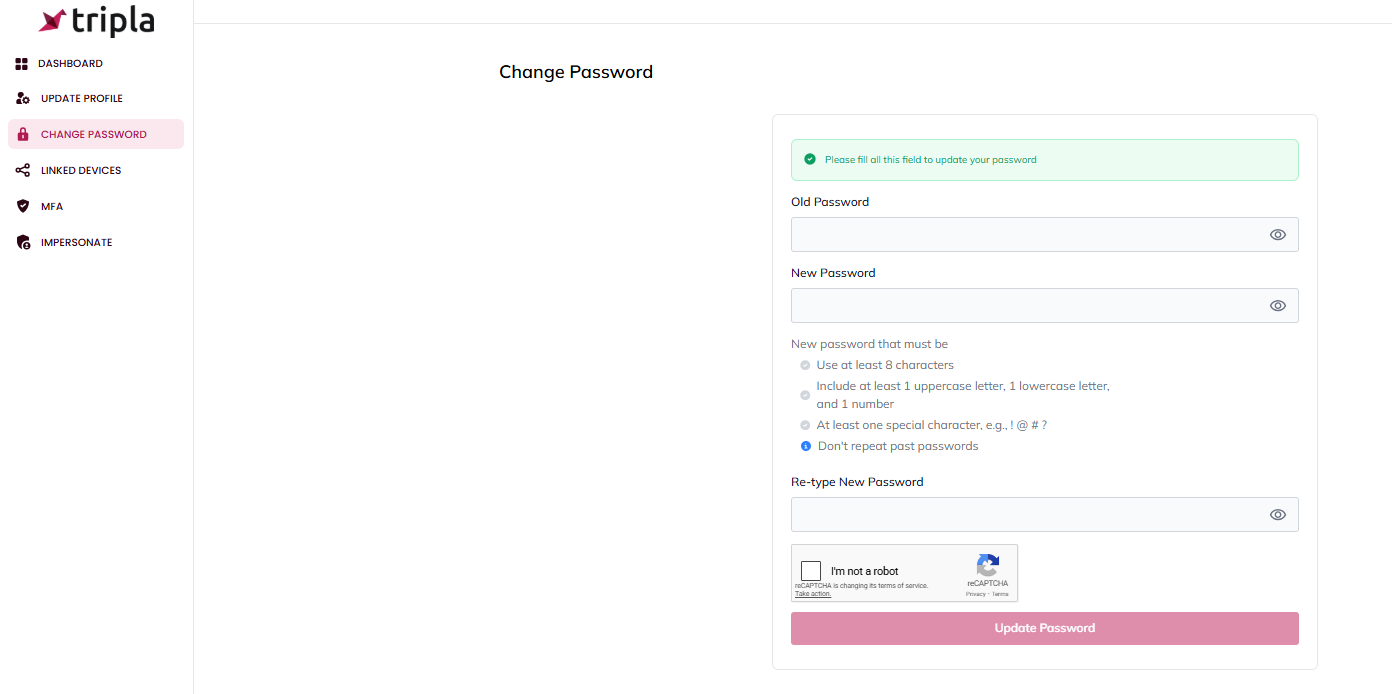The image size is (1392, 694).
Task: Show the Old Password text
Action: pyautogui.click(x=1277, y=235)
